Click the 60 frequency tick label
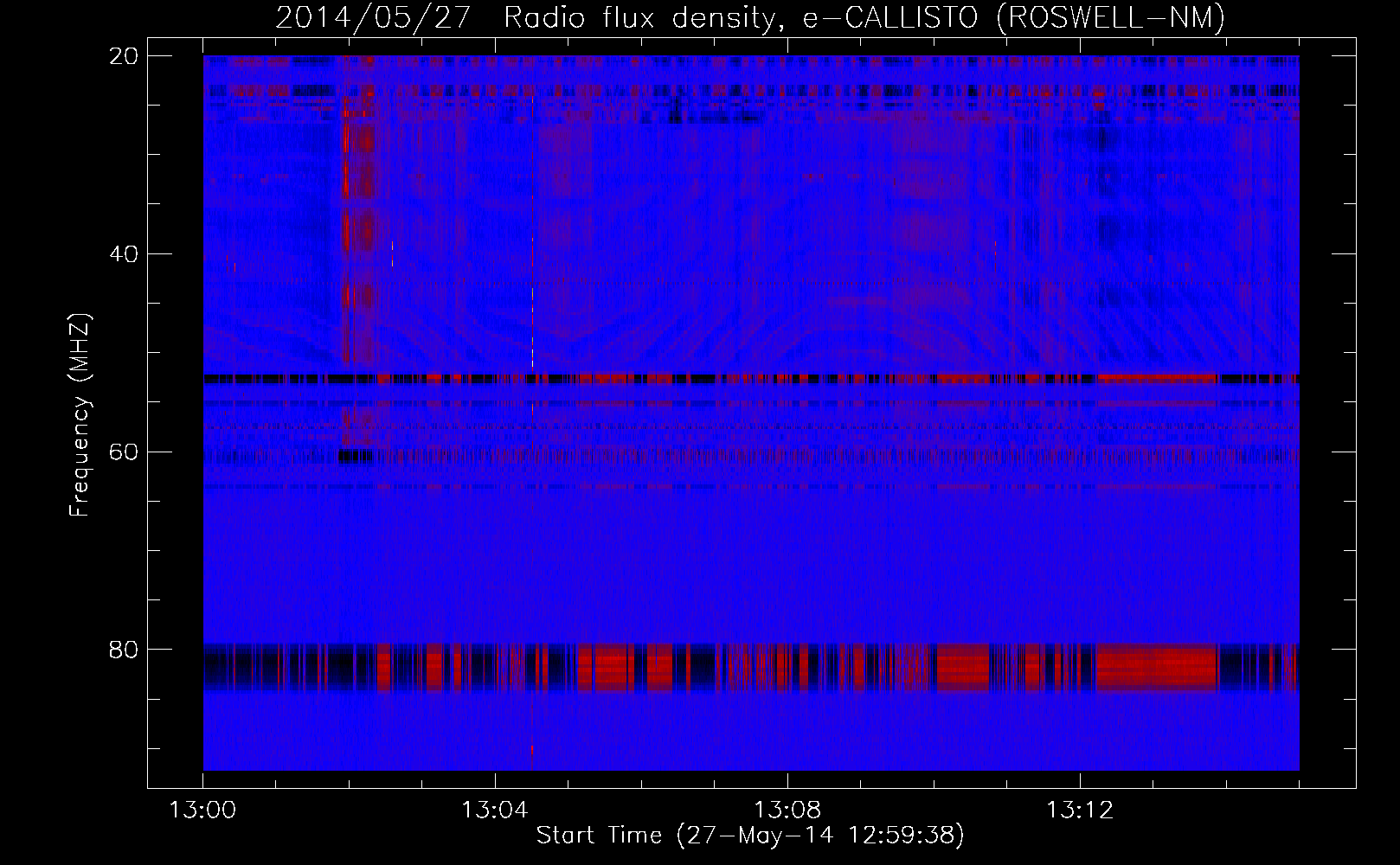Viewport: 1400px width, 865px height. [125, 452]
